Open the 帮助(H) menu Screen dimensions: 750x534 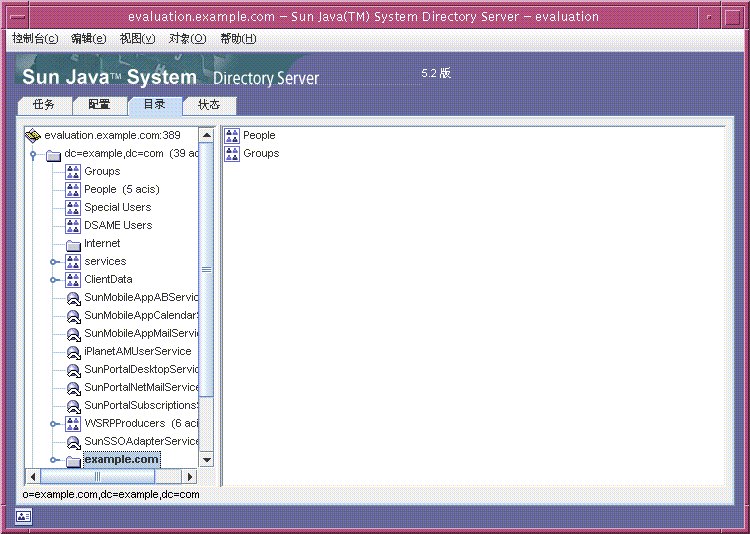point(238,39)
